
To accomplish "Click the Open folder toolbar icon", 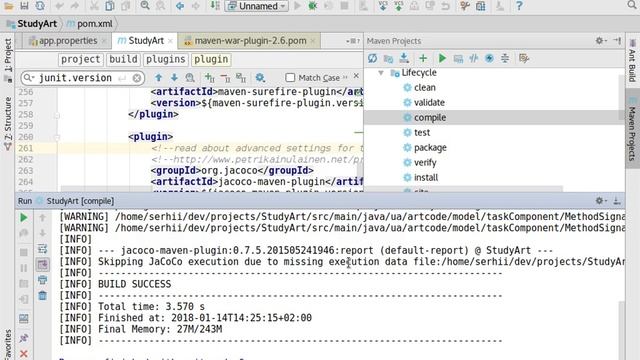I will (9, 6).
